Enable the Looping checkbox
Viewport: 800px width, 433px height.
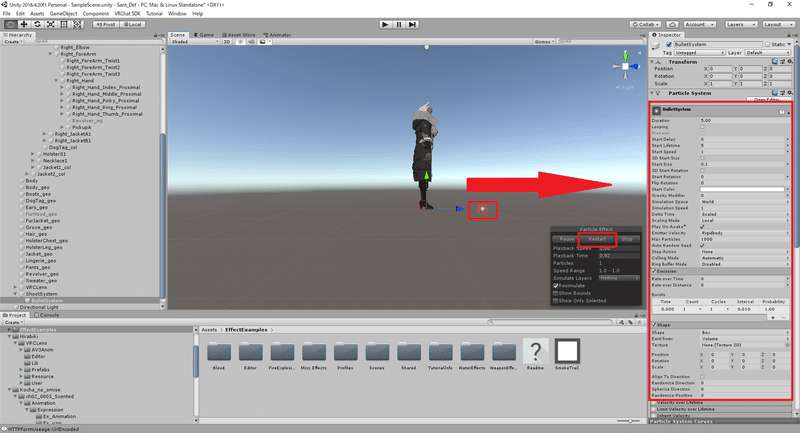703,127
